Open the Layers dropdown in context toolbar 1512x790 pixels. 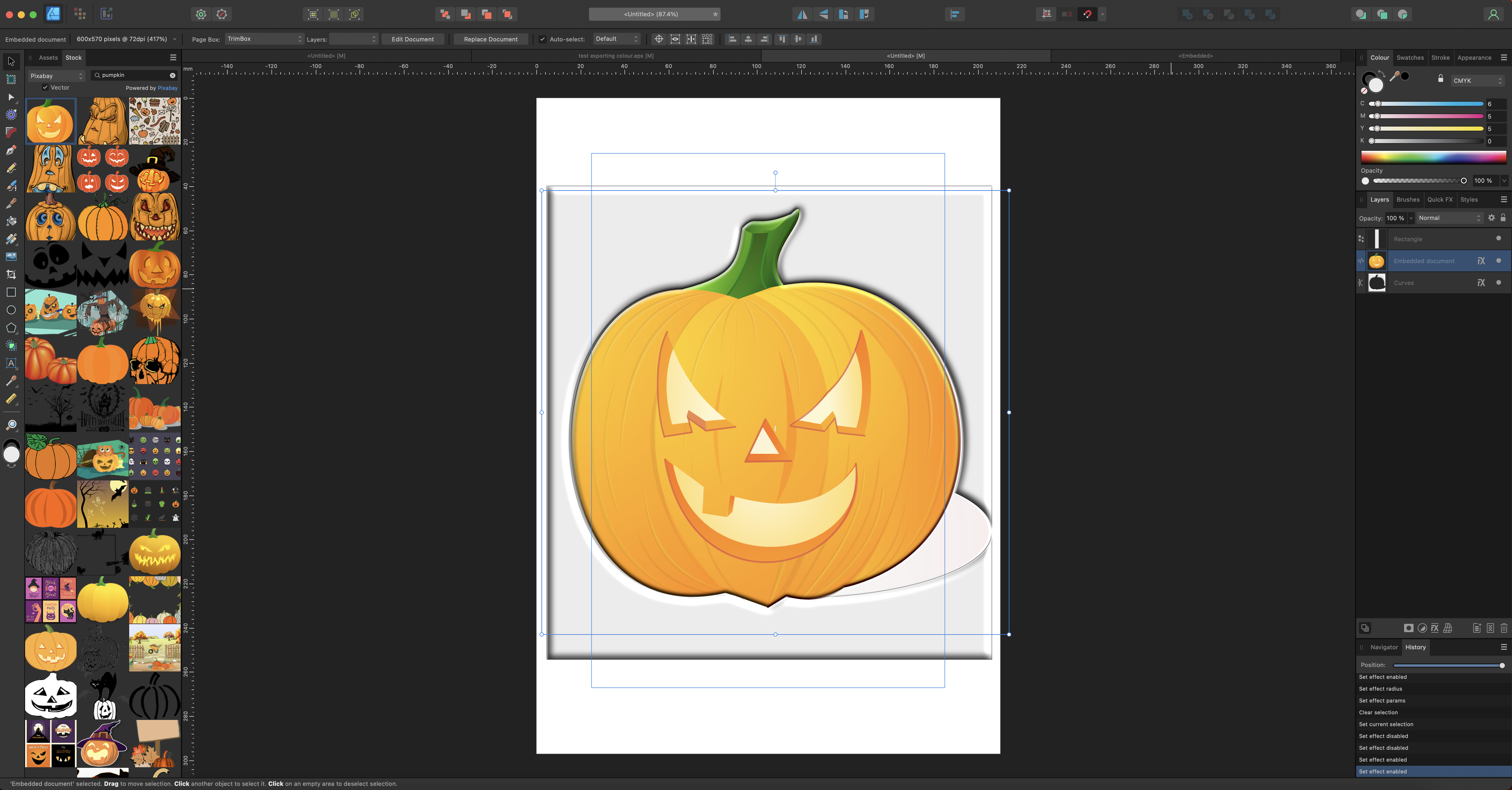click(353, 39)
